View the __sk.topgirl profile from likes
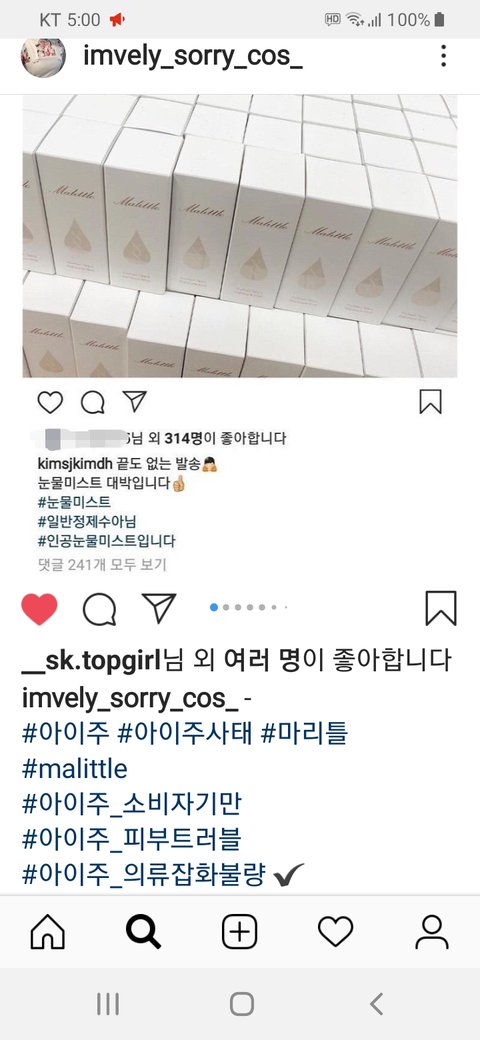Image resolution: width=480 pixels, height=1040 pixels. point(92,661)
